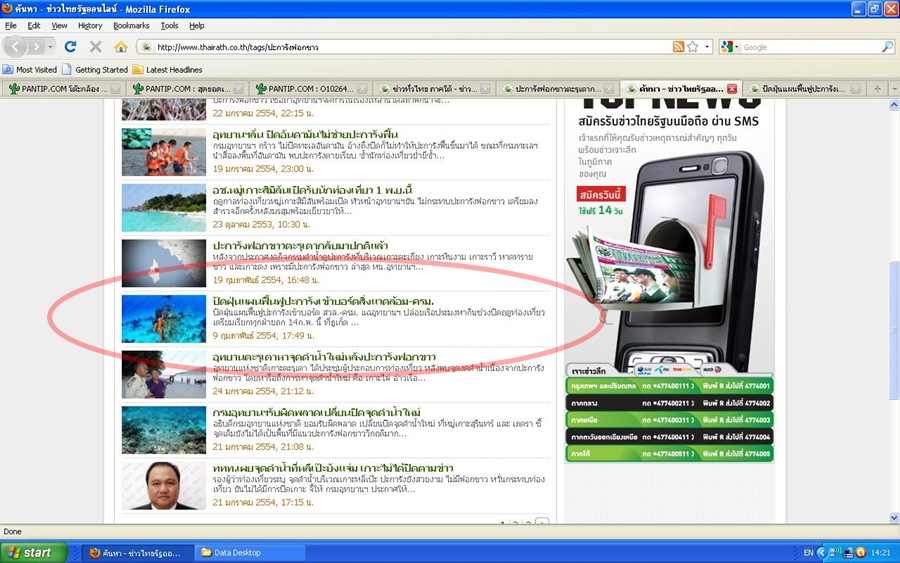Screen dimensions: 900x563
Task: Close the last tab on the right
Action: click(x=856, y=88)
